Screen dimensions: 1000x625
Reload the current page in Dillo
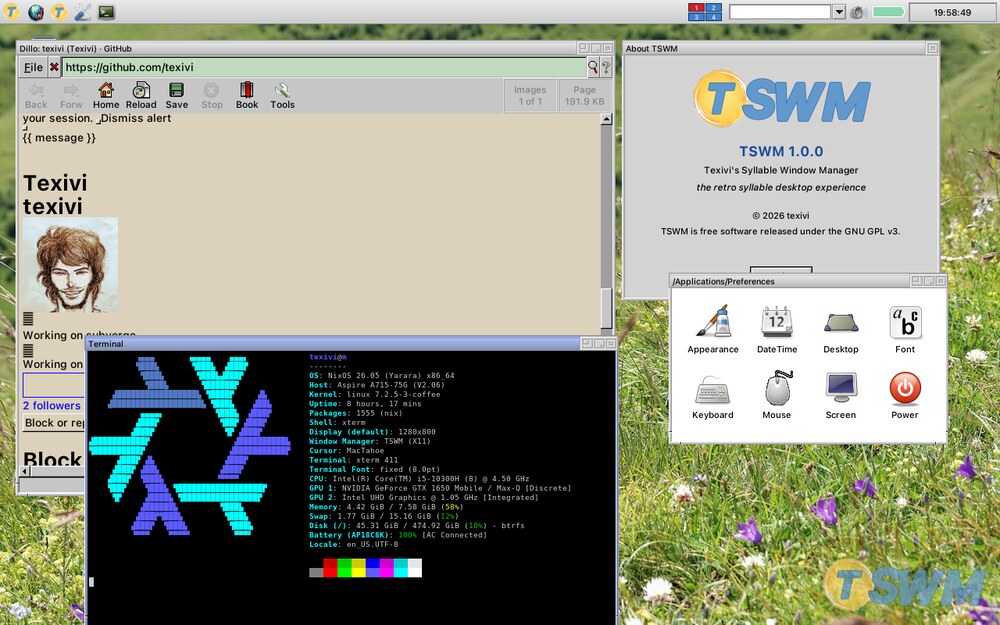tap(141, 96)
